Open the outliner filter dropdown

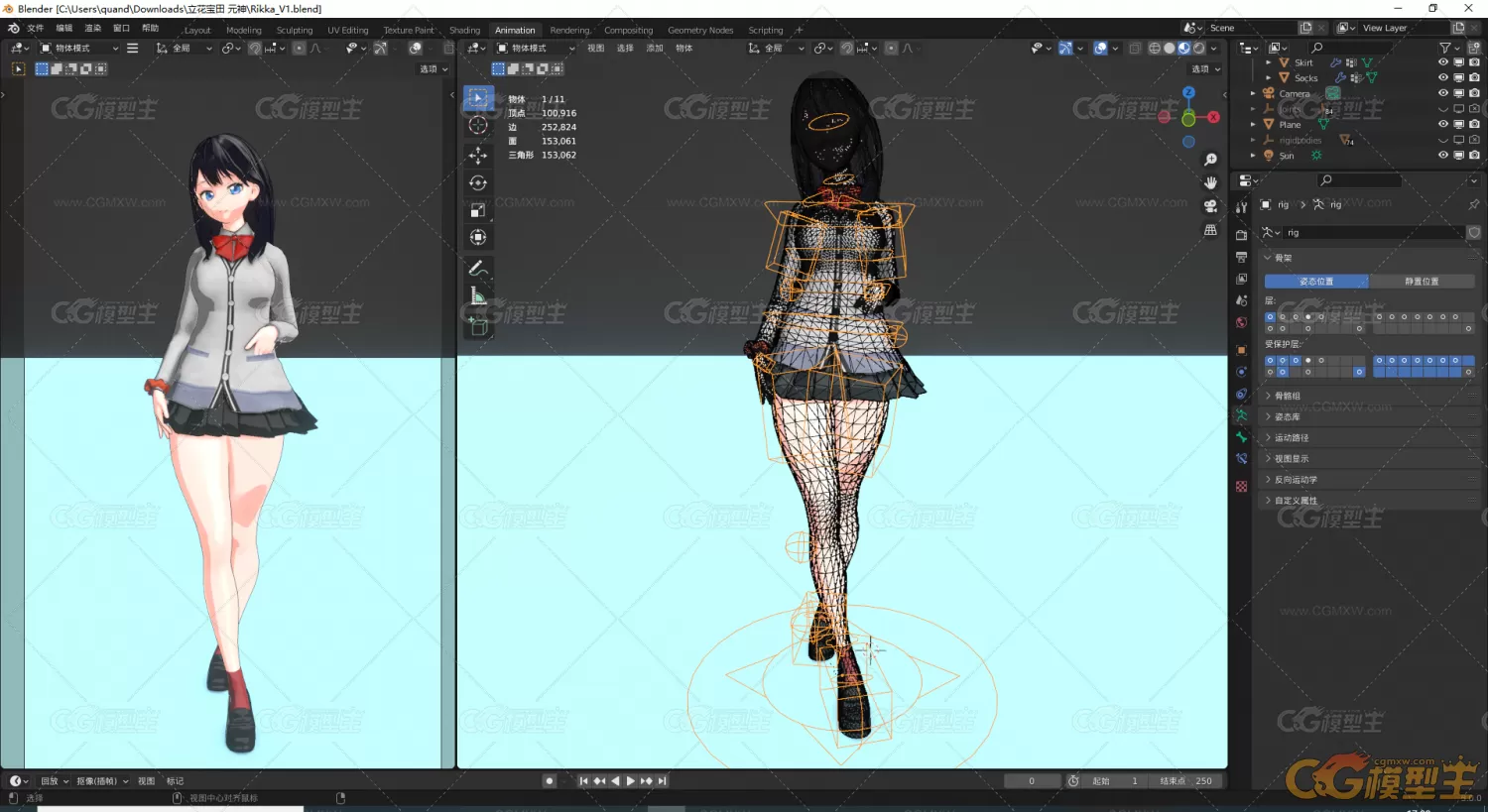[1449, 48]
